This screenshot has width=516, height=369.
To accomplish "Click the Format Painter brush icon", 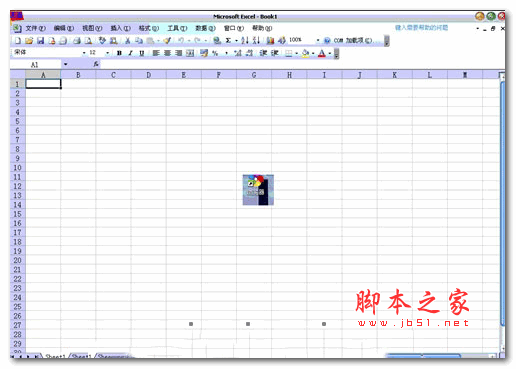I will [x=167, y=41].
